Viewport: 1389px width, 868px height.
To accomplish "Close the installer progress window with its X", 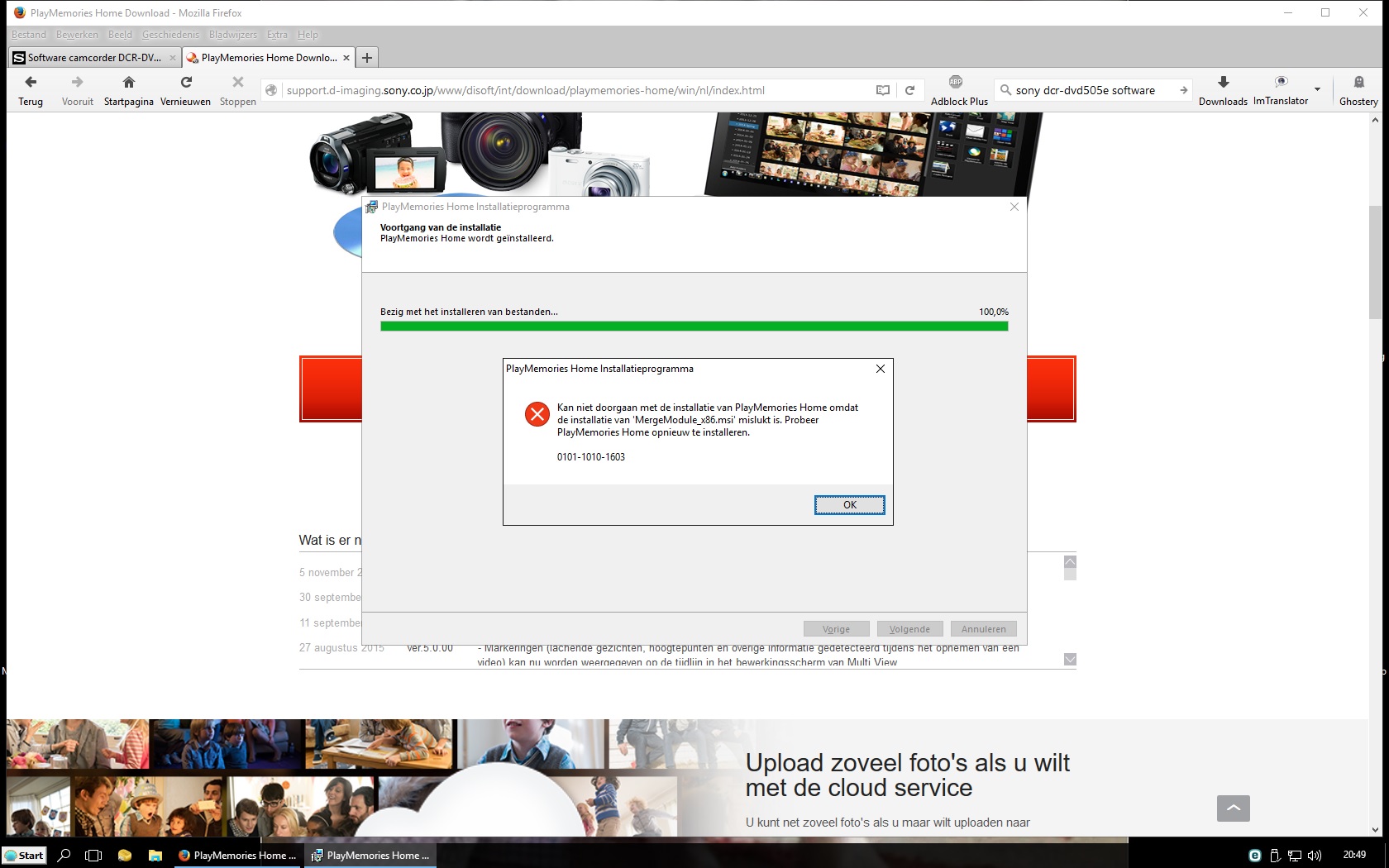I will [x=1014, y=207].
